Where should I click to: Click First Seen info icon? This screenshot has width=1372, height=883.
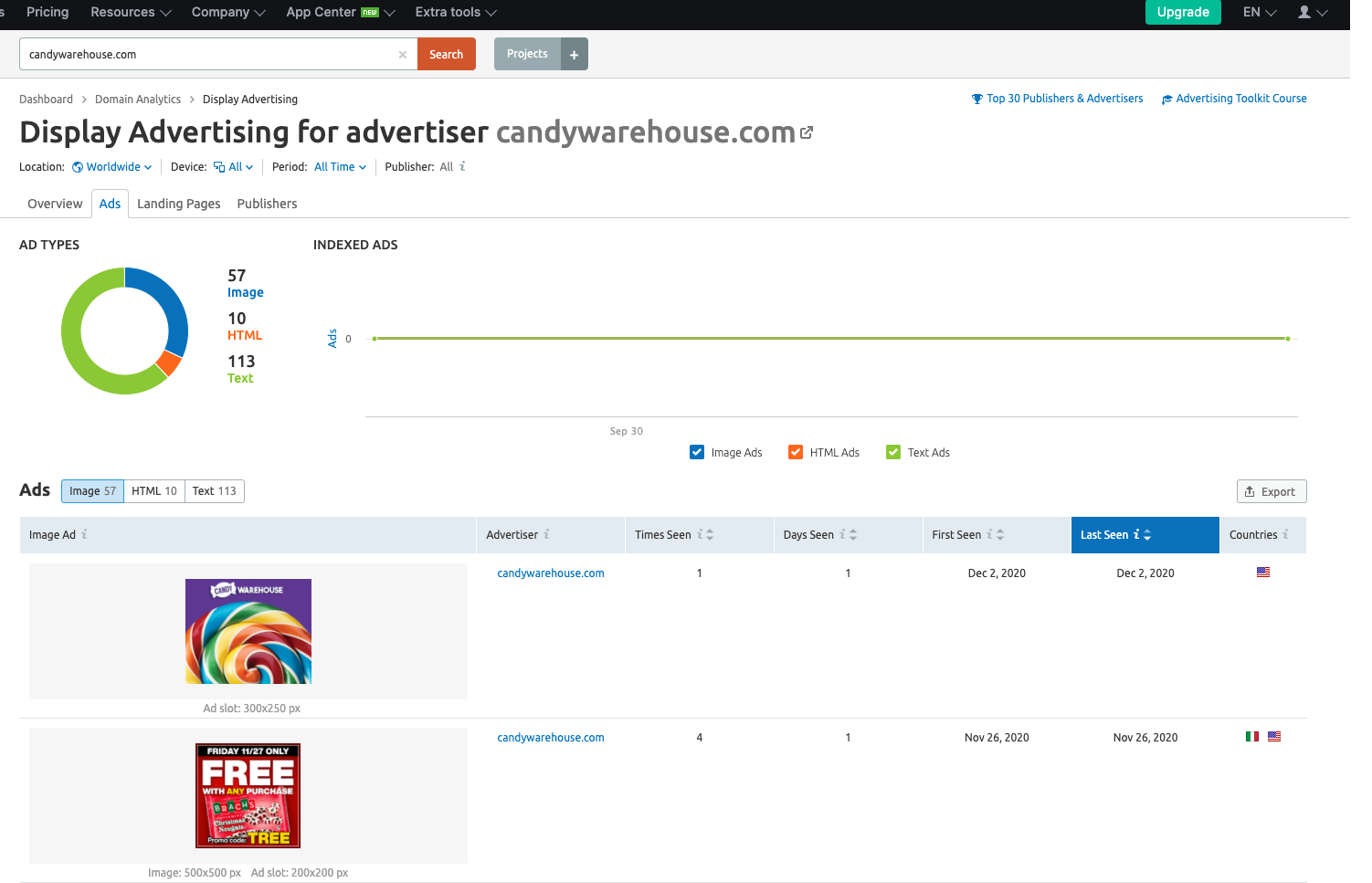click(989, 534)
